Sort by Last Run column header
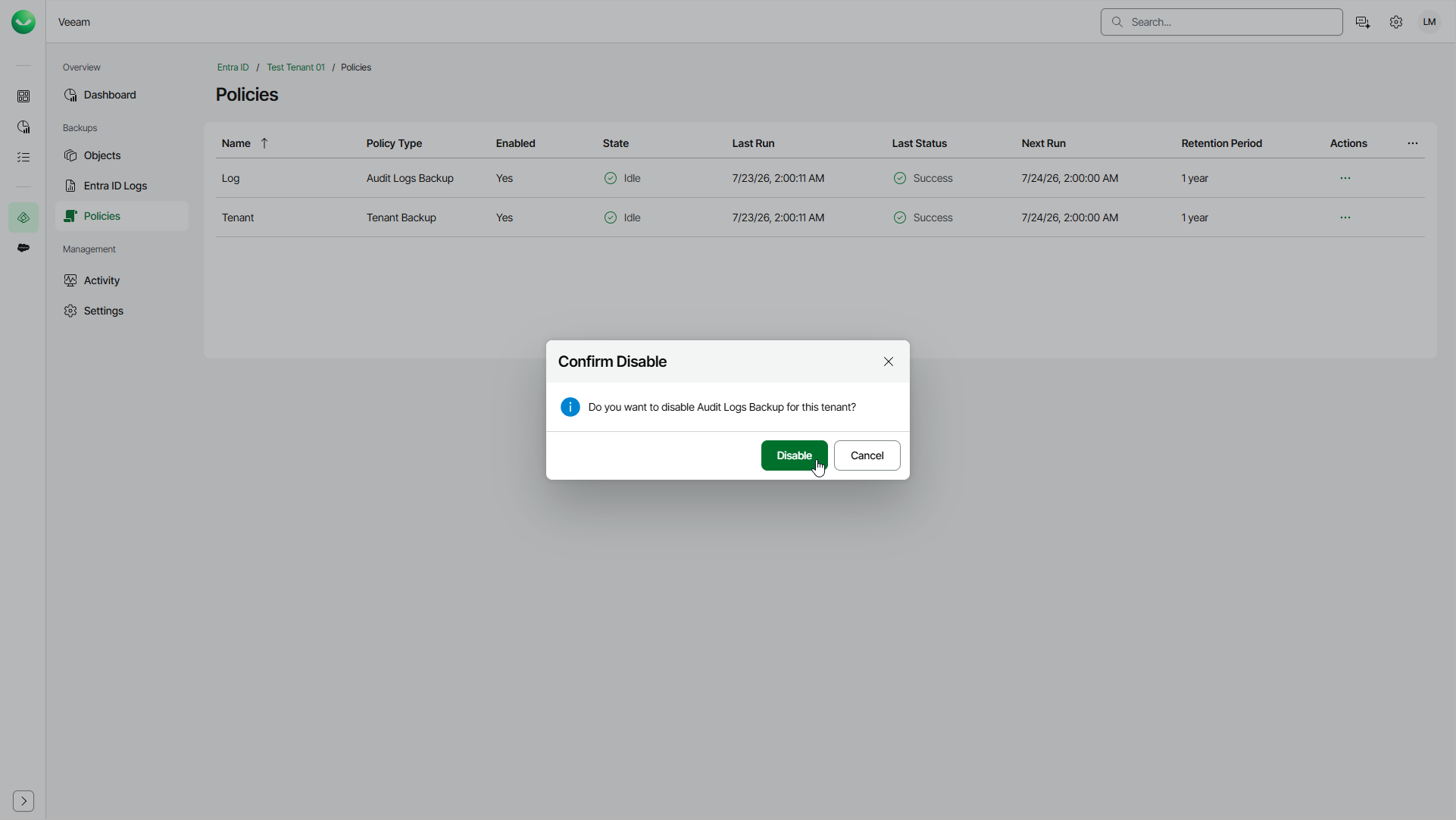This screenshot has height=820, width=1456. [753, 143]
